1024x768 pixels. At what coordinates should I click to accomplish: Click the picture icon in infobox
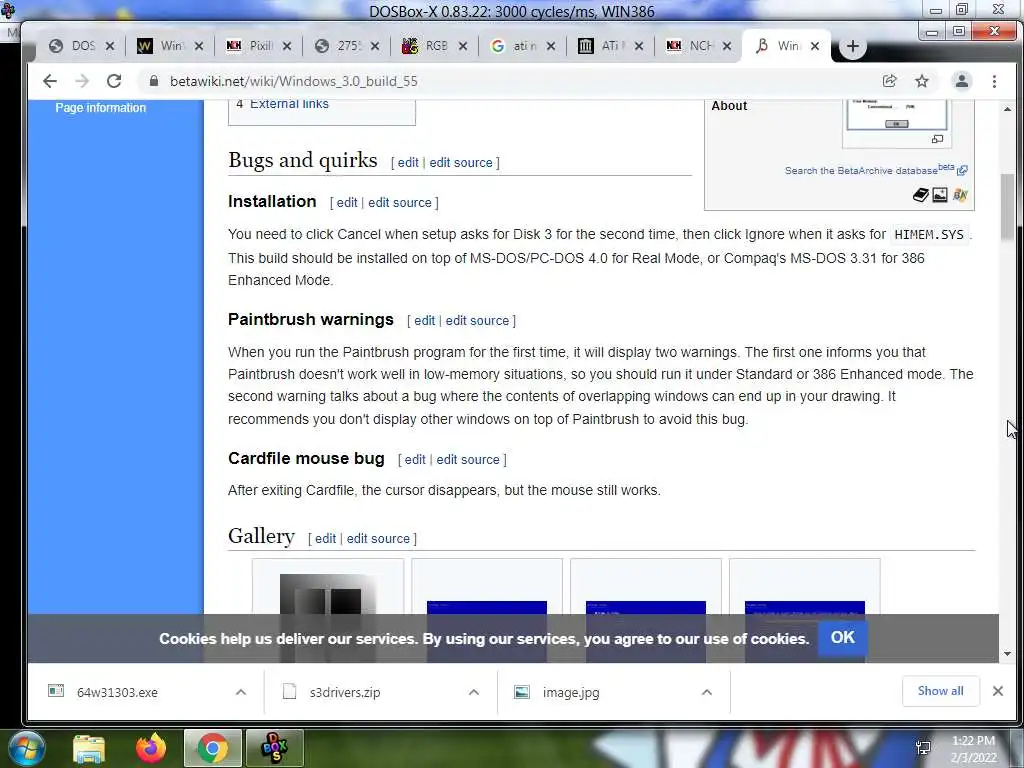(940, 195)
